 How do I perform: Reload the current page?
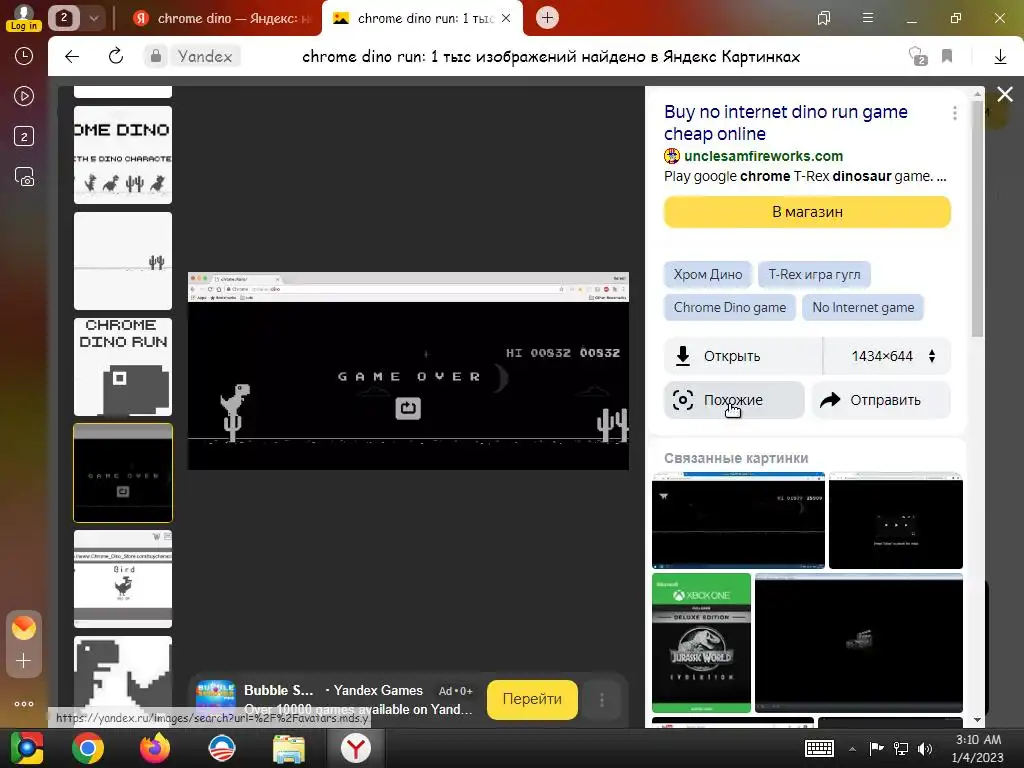(x=116, y=56)
